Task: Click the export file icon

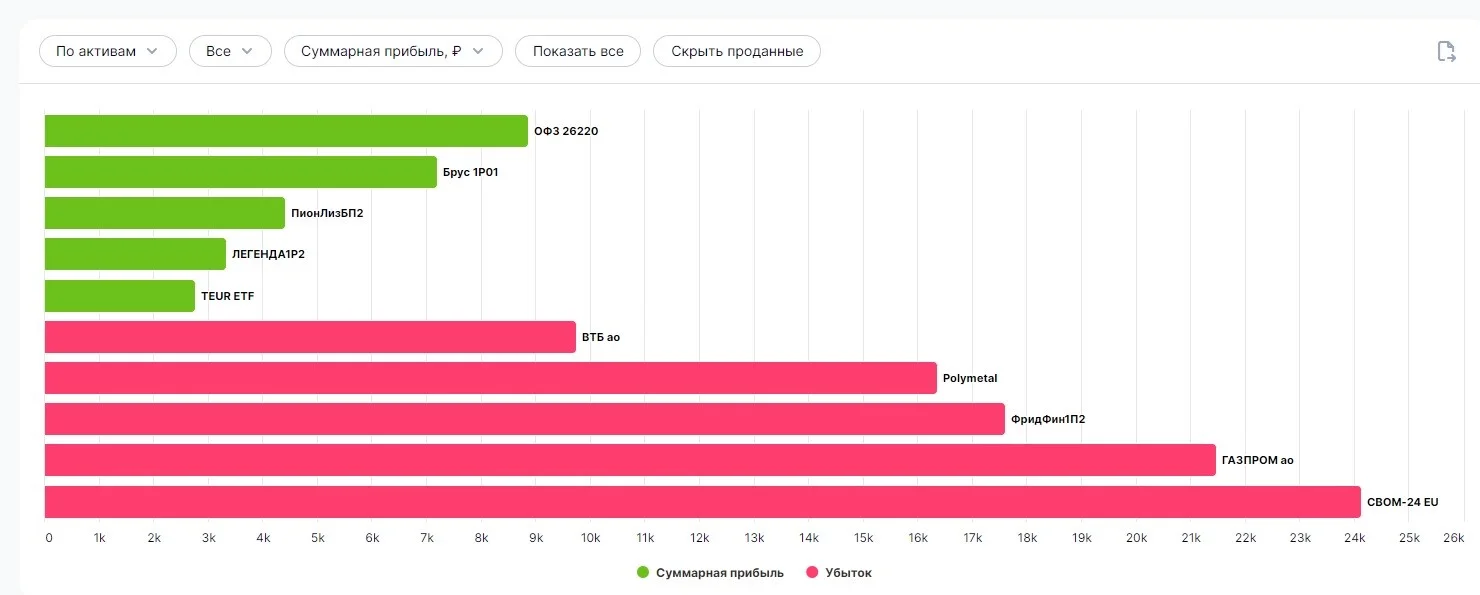Action: pyautogui.click(x=1446, y=52)
